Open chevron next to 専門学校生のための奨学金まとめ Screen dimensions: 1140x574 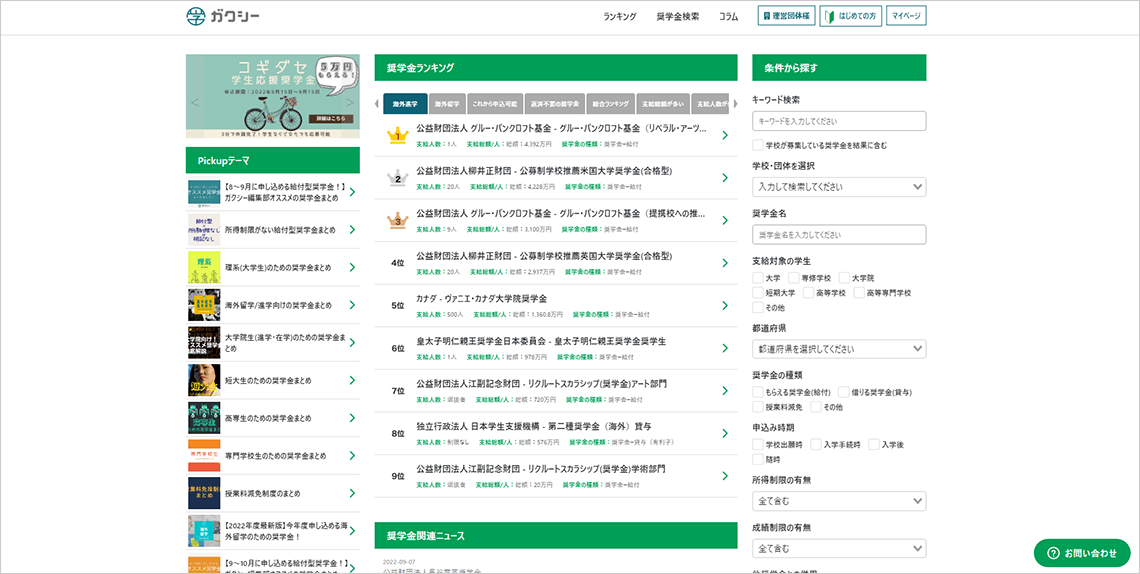point(352,456)
